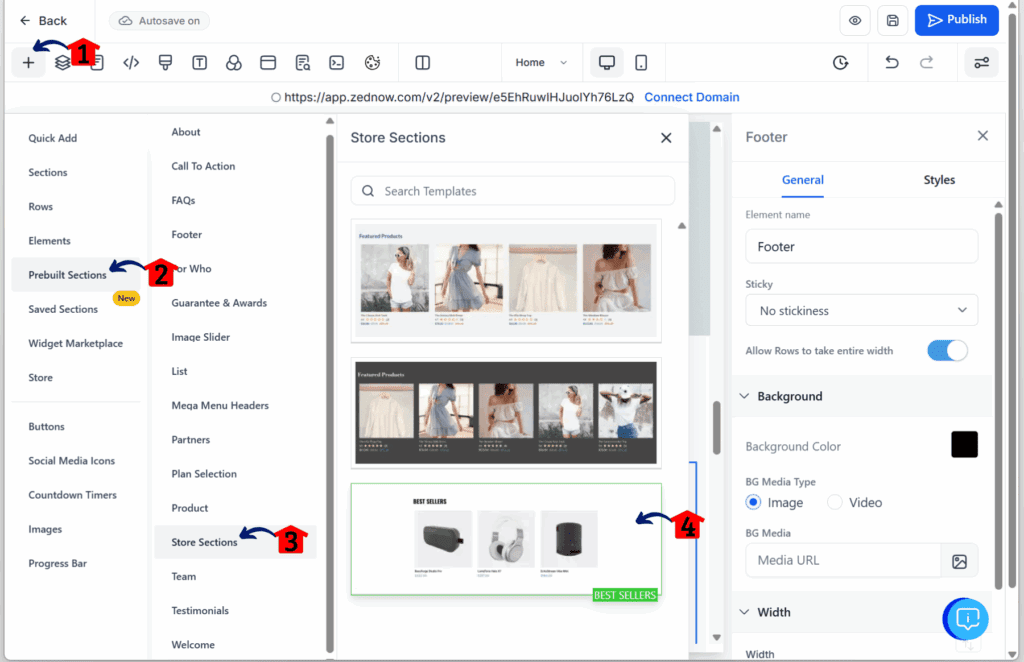Select Progress Bar in left menu

click(x=57, y=563)
